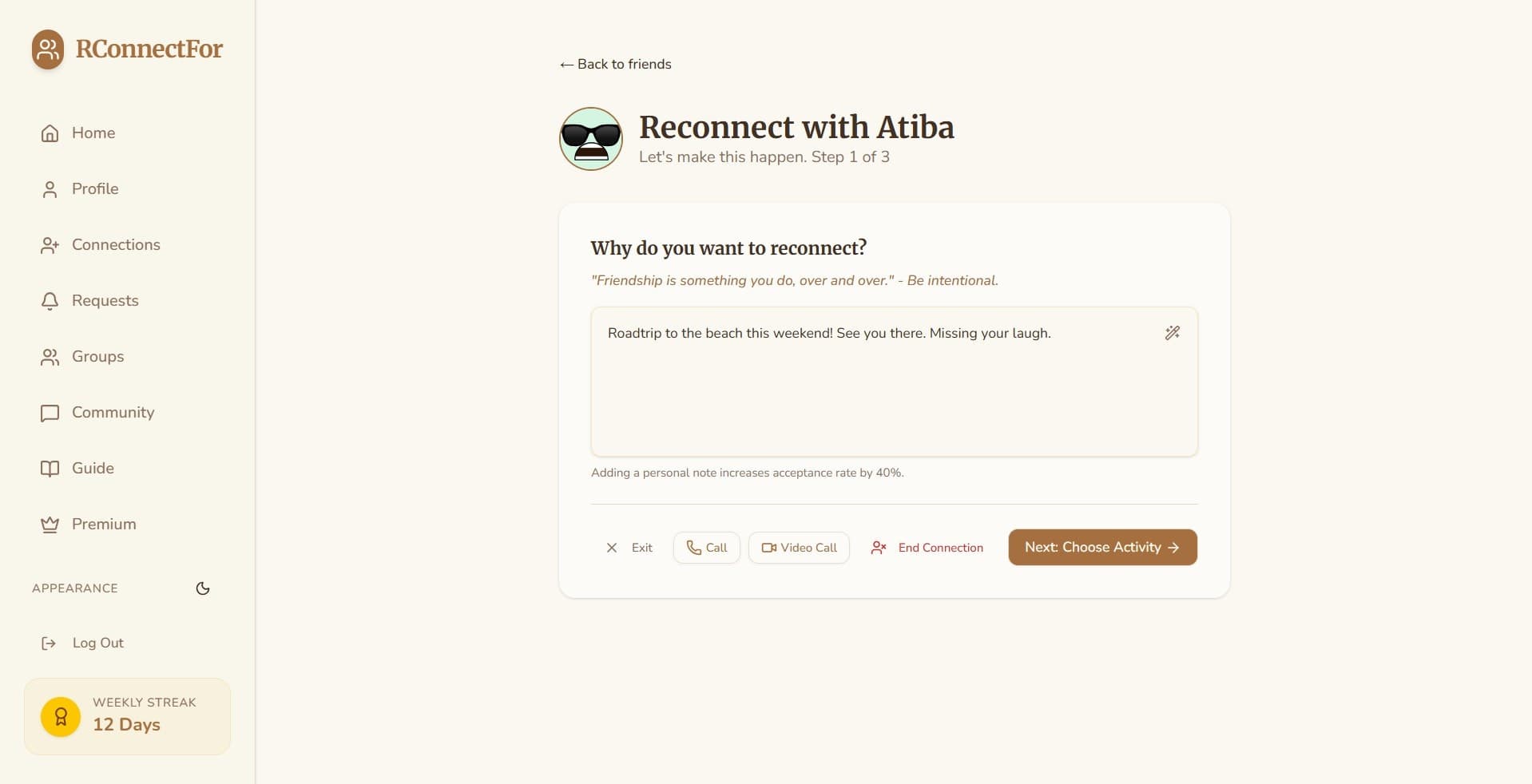Click the Premium crown icon
Viewport: 1532px width, 784px height.
50,525
